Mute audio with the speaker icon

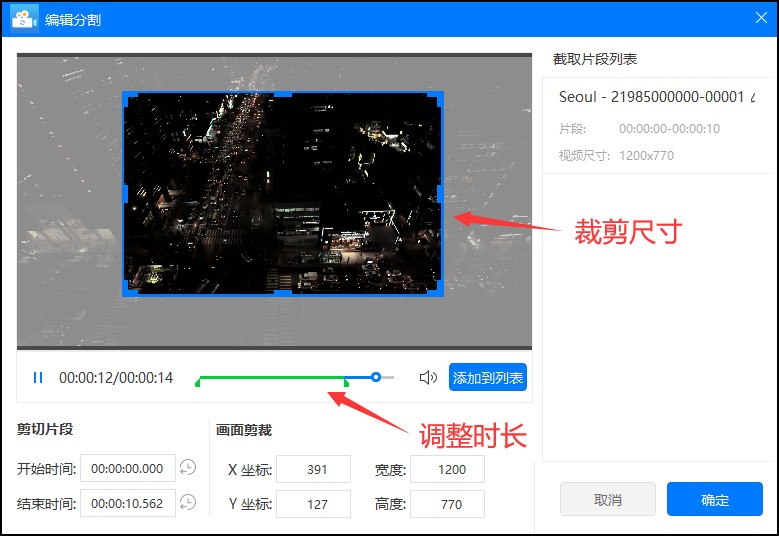[x=428, y=378]
